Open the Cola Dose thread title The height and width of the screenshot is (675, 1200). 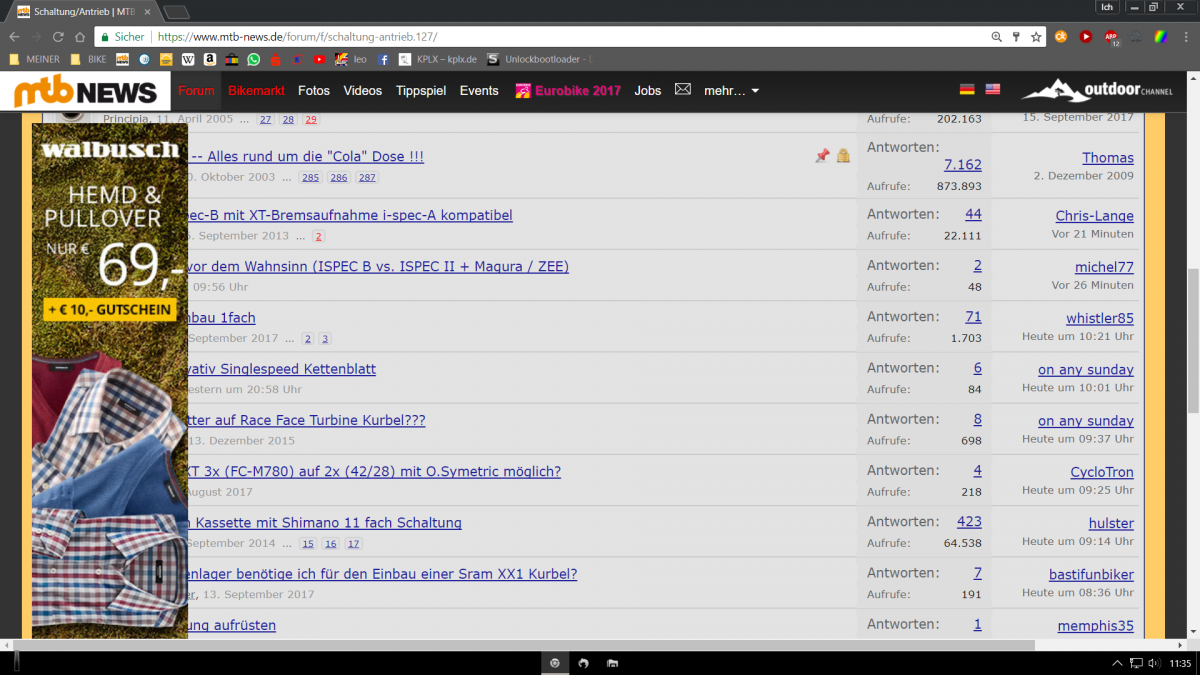(306, 157)
